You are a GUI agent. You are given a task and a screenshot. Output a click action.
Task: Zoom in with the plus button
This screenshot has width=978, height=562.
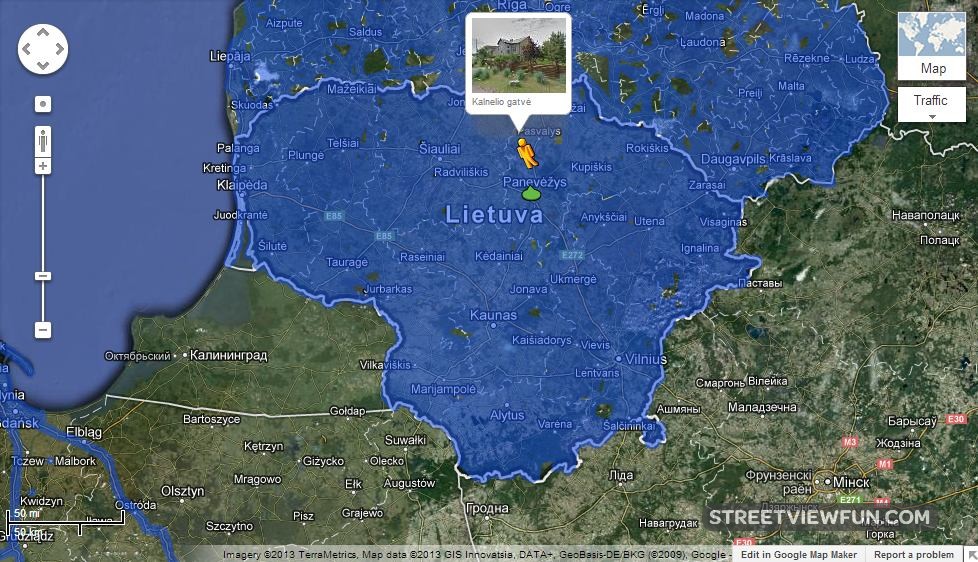pyautogui.click(x=43, y=166)
